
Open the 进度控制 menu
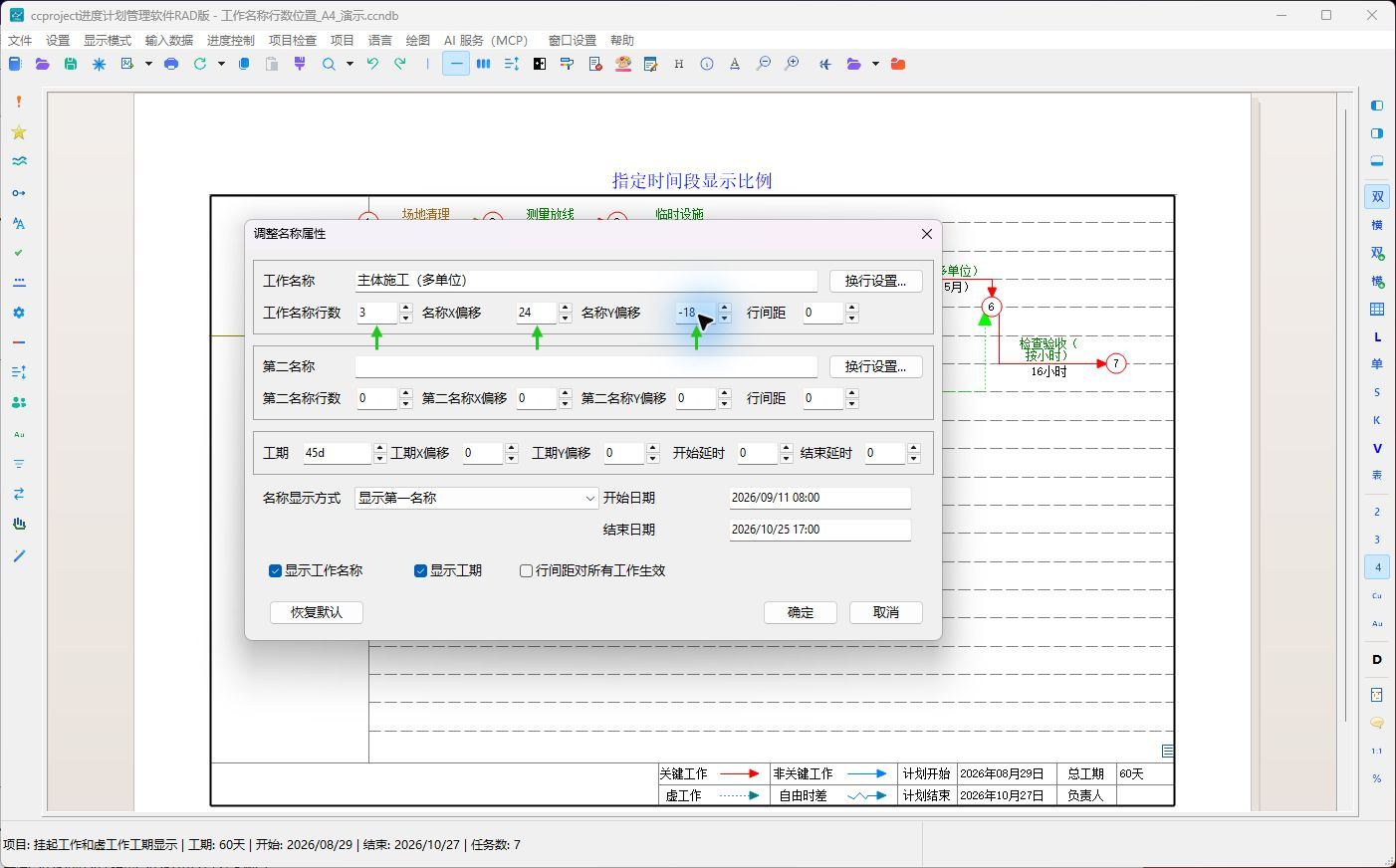[231, 40]
